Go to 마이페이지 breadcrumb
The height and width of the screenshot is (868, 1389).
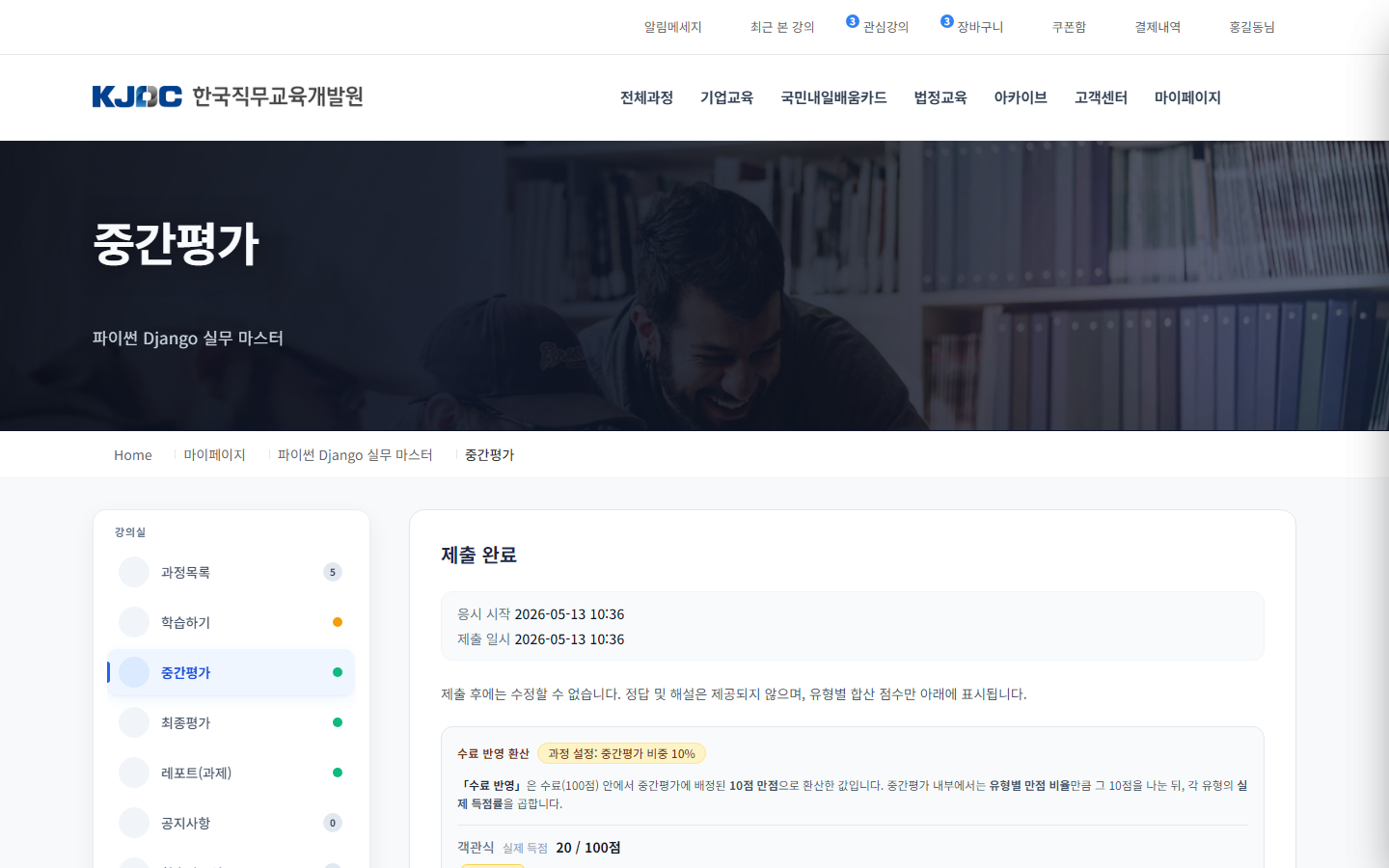click(215, 455)
